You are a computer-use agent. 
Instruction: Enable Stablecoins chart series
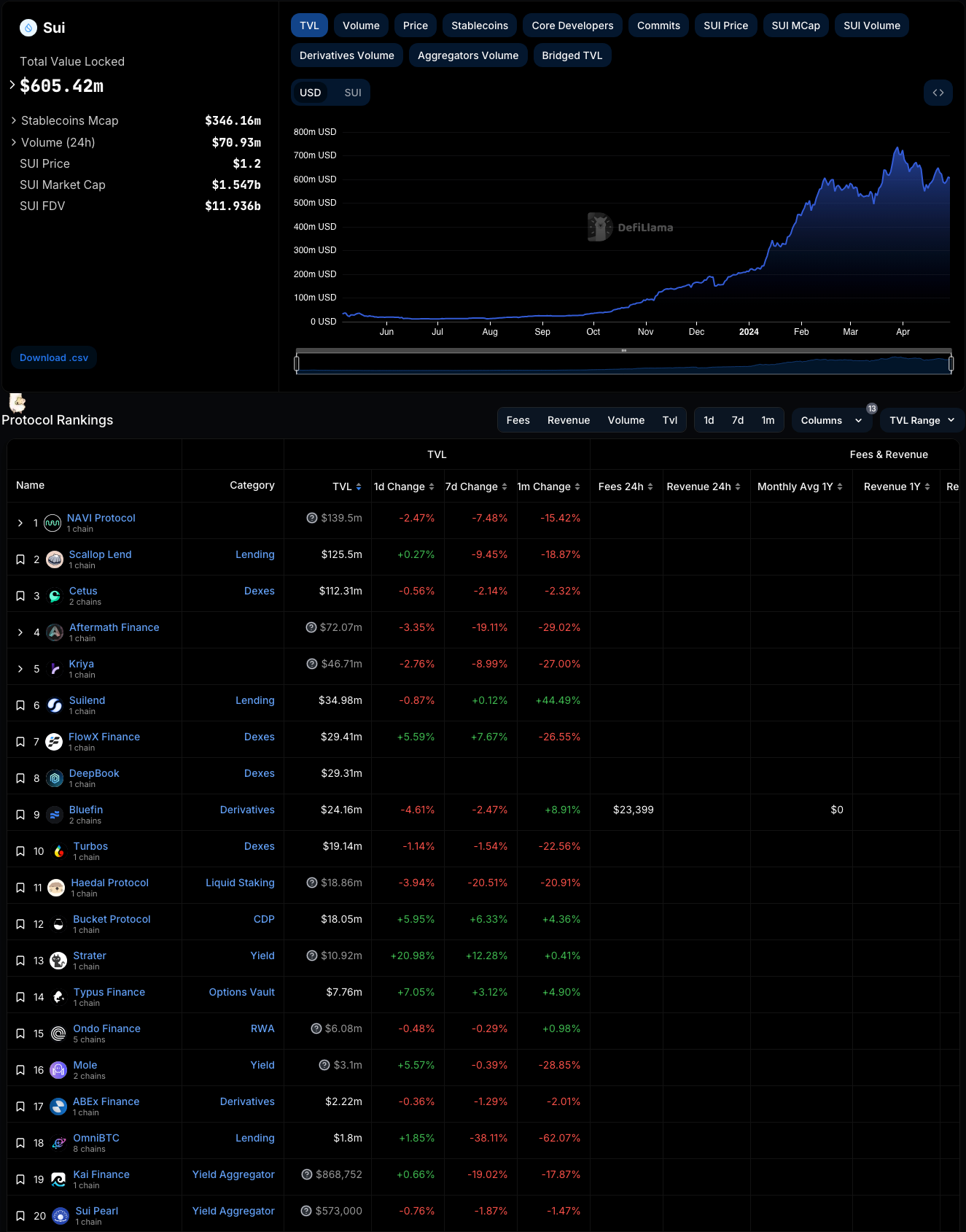point(480,26)
